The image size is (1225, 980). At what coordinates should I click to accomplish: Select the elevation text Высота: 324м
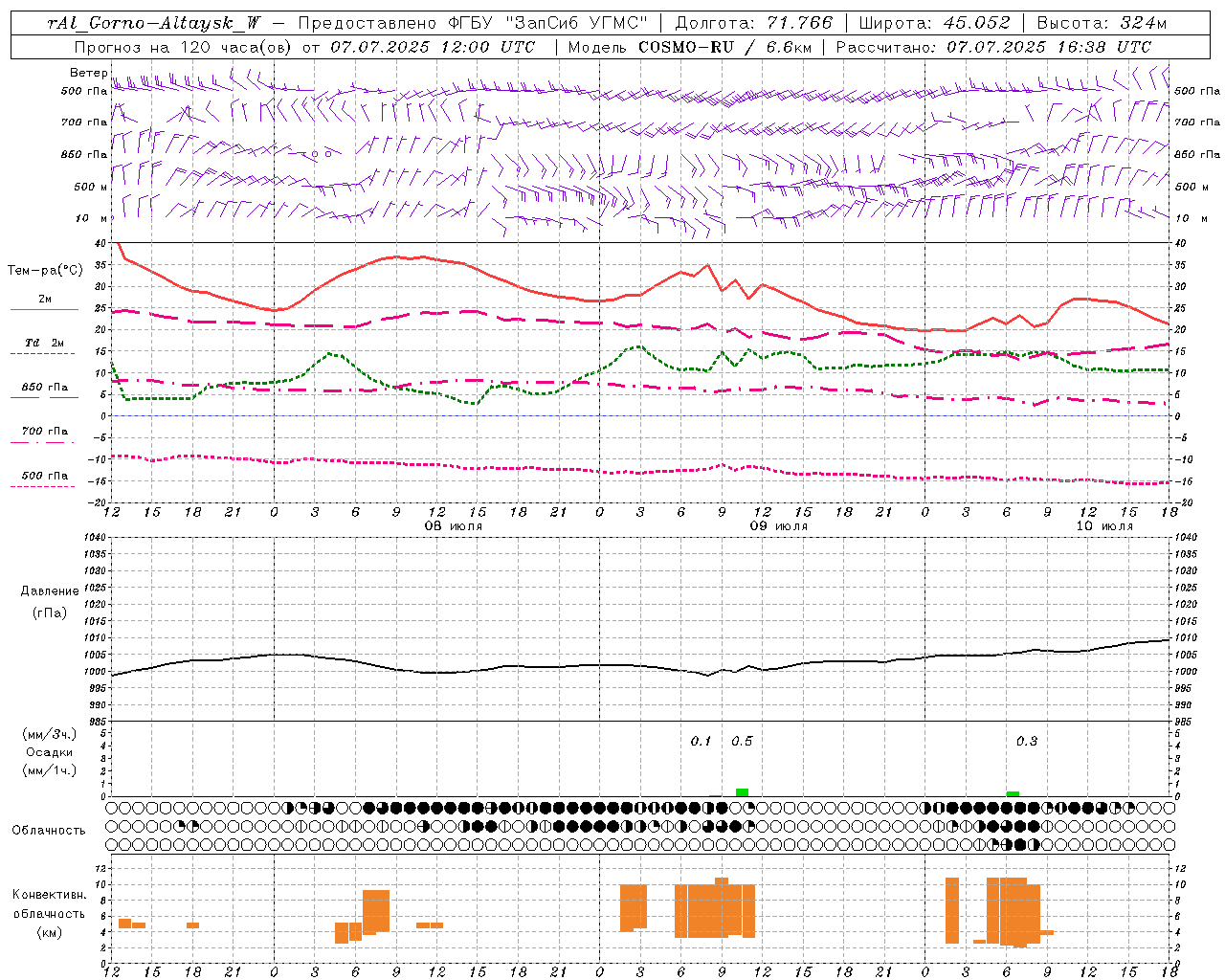tap(1102, 23)
